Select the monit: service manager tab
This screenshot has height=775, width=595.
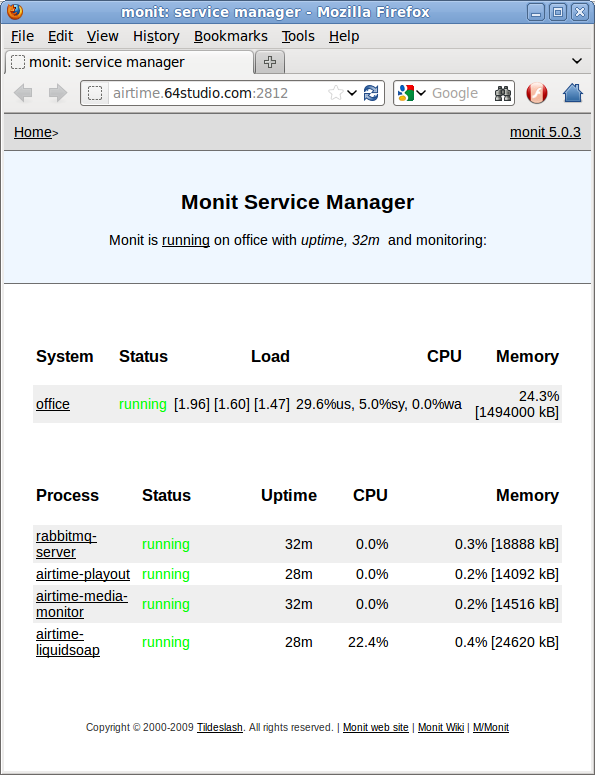click(x=129, y=62)
